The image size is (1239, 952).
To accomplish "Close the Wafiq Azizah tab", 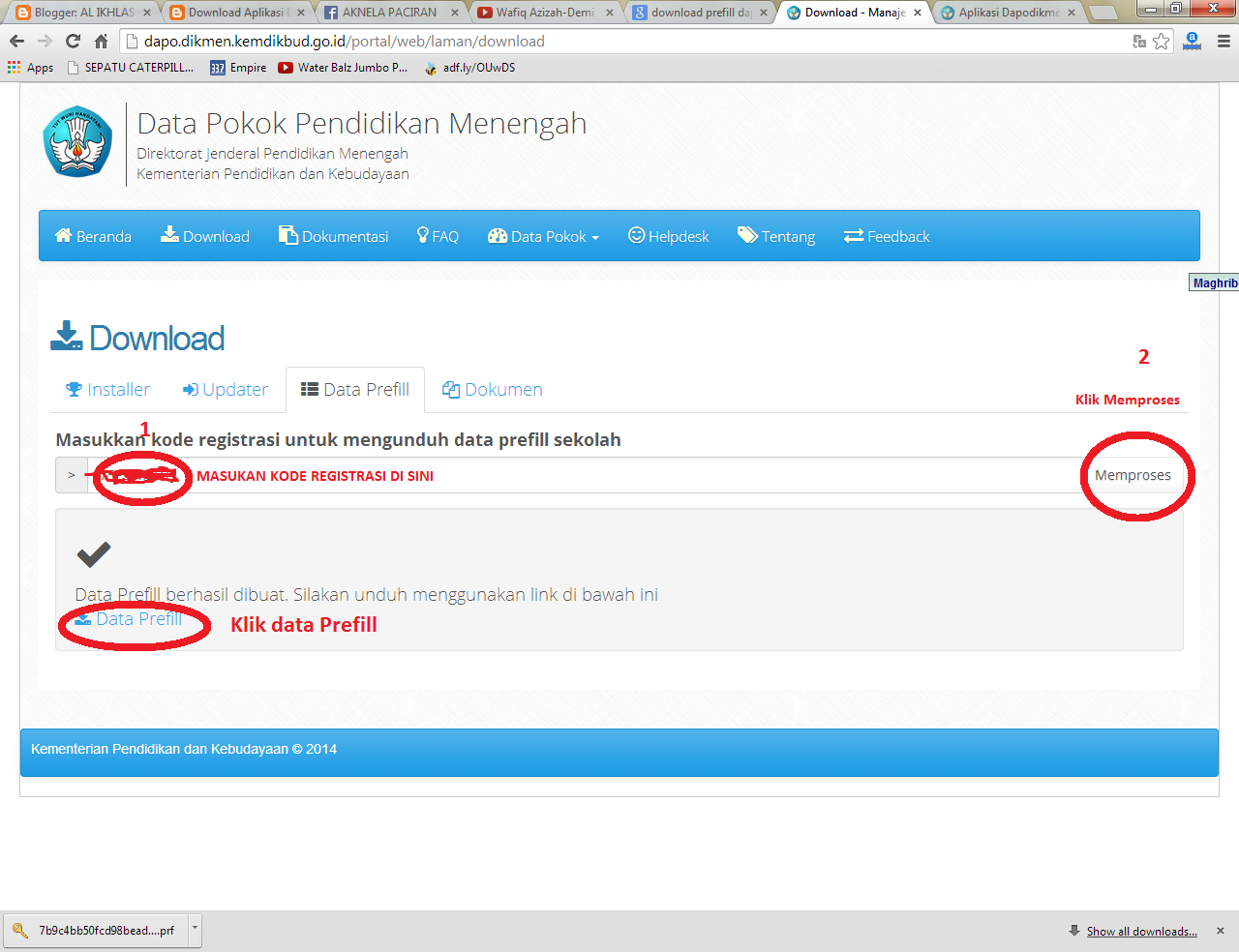I will click(610, 13).
